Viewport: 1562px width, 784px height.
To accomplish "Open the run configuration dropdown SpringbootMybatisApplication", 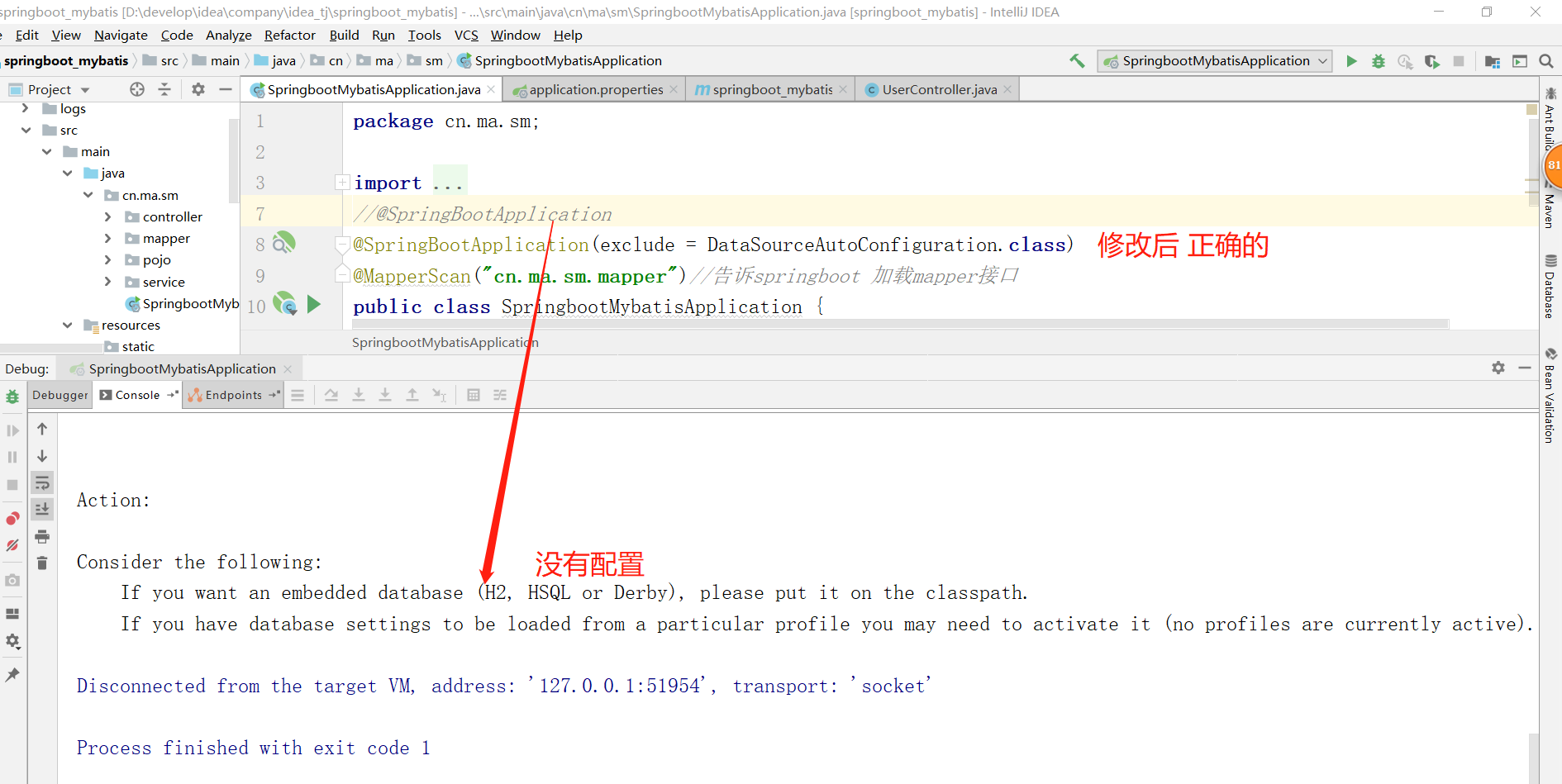I will click(x=1215, y=61).
